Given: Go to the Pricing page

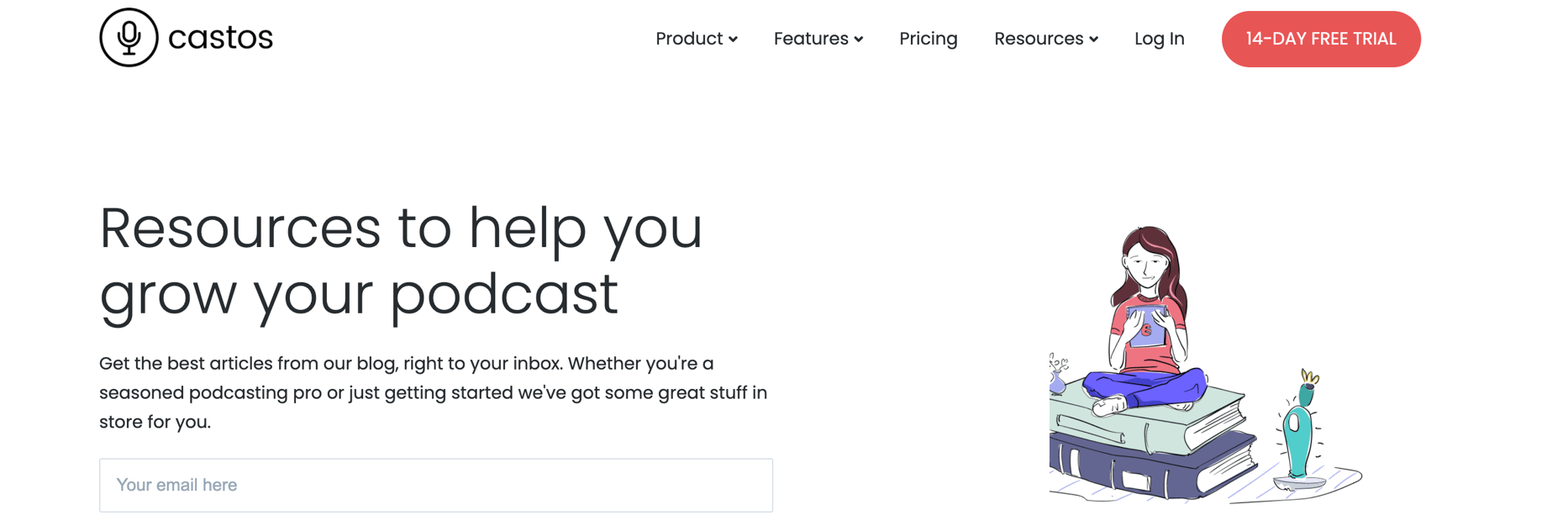Looking at the screenshot, I should coord(928,39).
